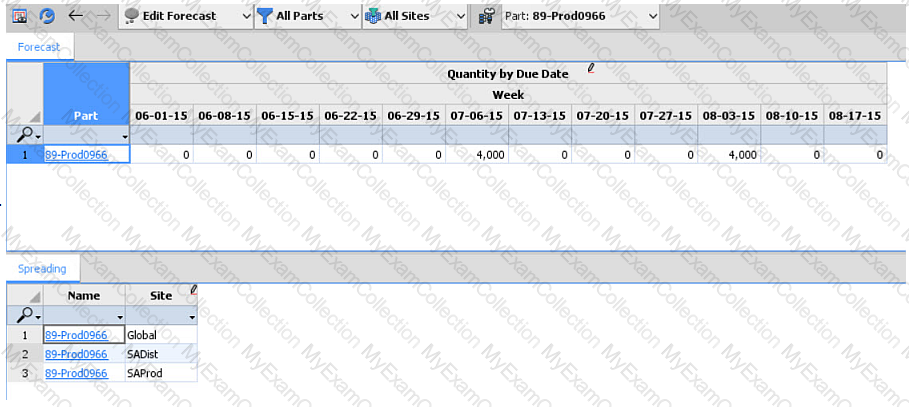909x407 pixels.
Task: Click the 0 cell under 06-01-15
Action: pyautogui.click(x=161, y=154)
